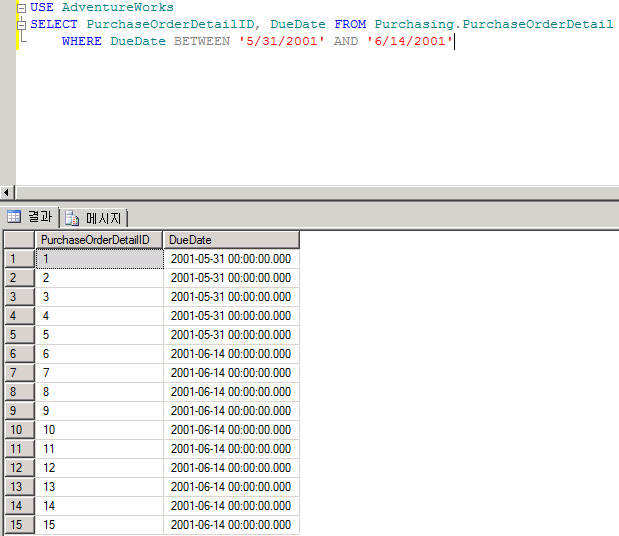The height and width of the screenshot is (536, 619).
Task: Click the FROM keyword in the query
Action: tap(350, 24)
